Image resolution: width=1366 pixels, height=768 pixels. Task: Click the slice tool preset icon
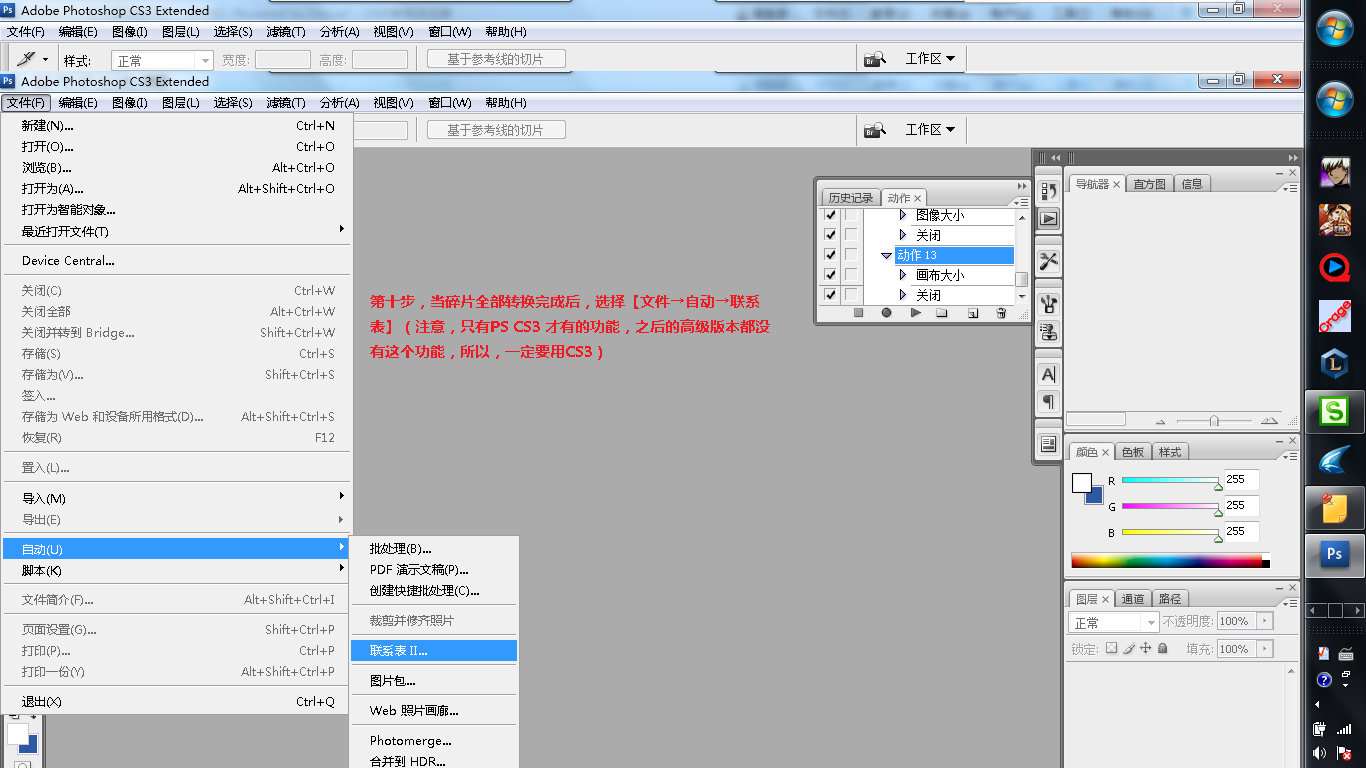(x=27, y=59)
